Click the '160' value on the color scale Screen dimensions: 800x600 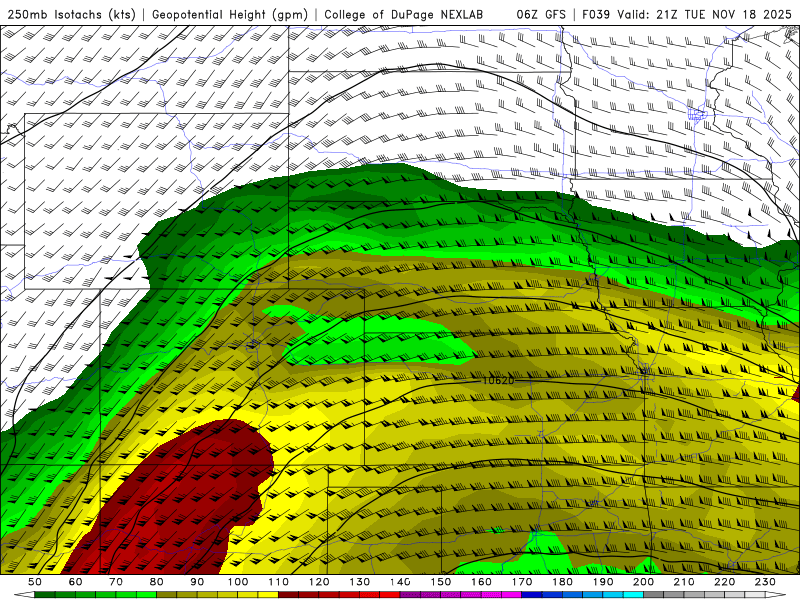[482, 582]
